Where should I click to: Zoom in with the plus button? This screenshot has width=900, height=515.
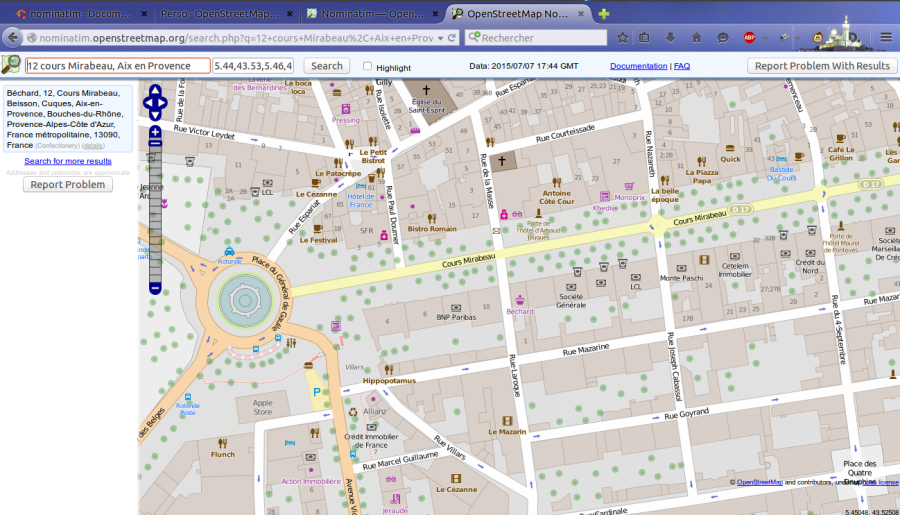[155, 133]
